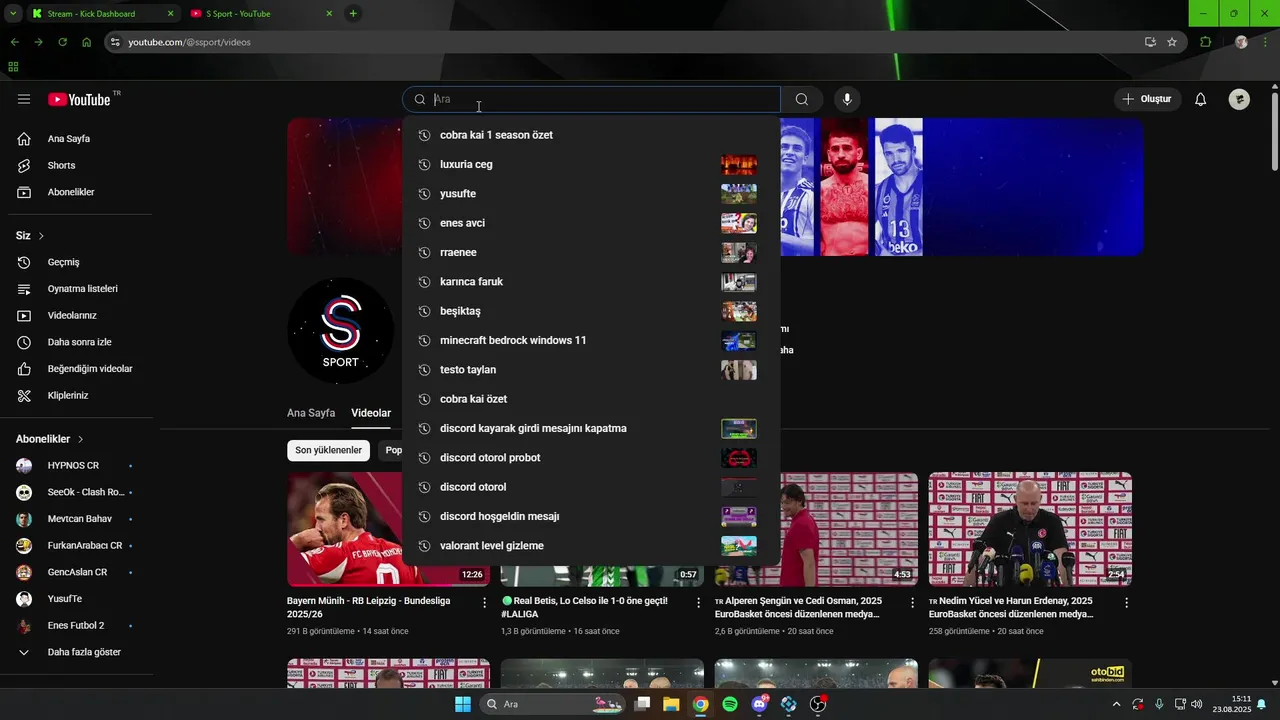1280x720 pixels.
Task: Click the search magnifier button
Action: 802,99
